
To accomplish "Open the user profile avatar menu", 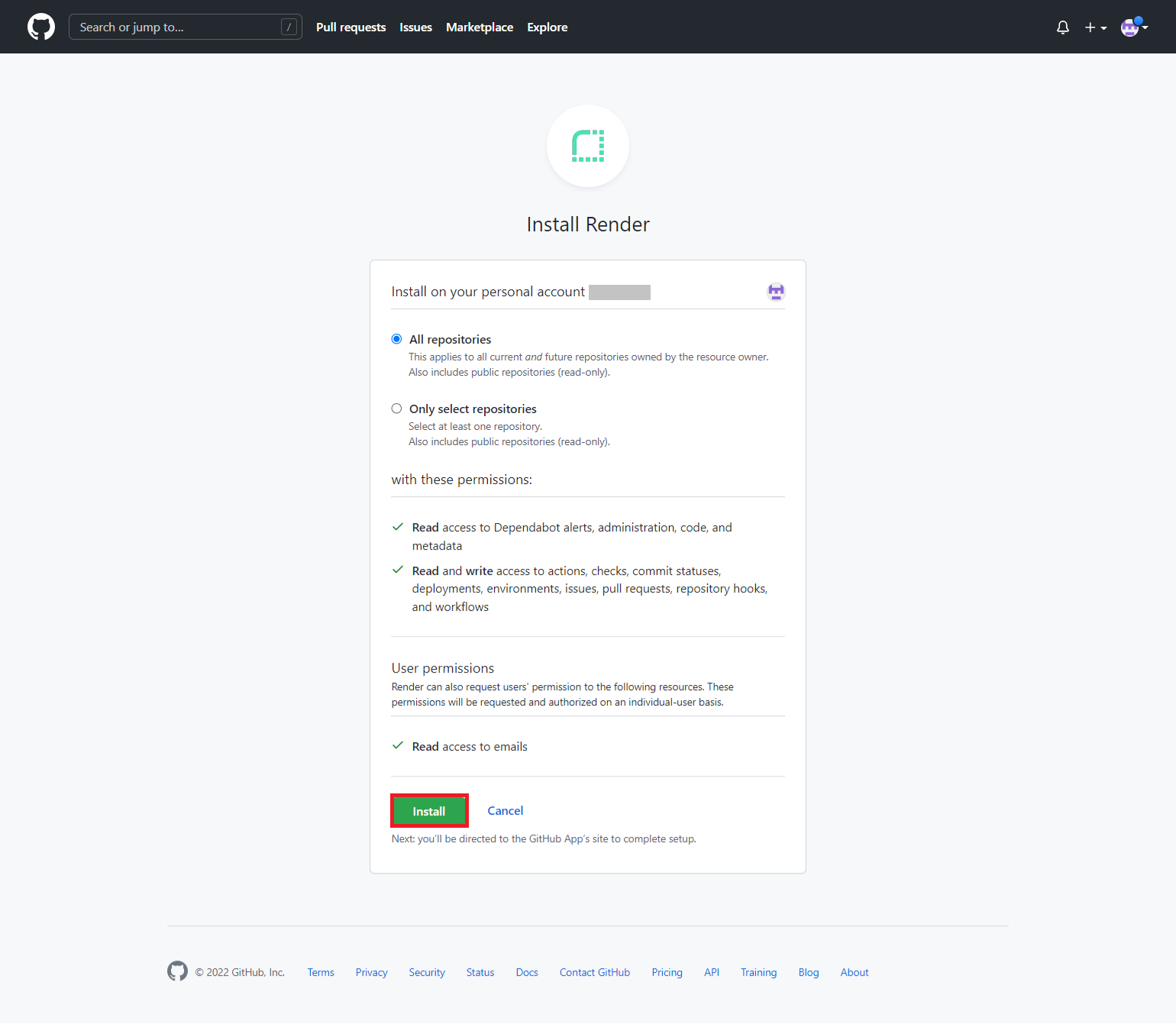I will (x=1134, y=27).
